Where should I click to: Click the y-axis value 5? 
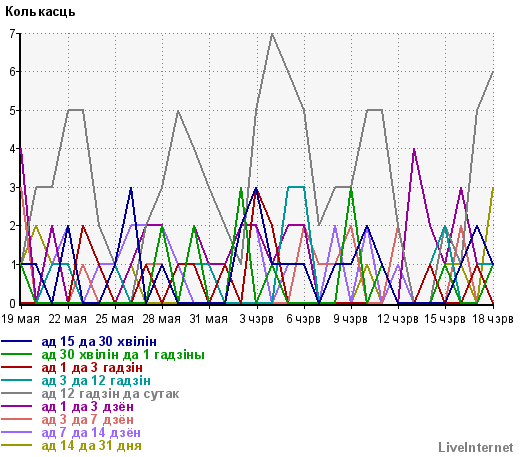13,111
